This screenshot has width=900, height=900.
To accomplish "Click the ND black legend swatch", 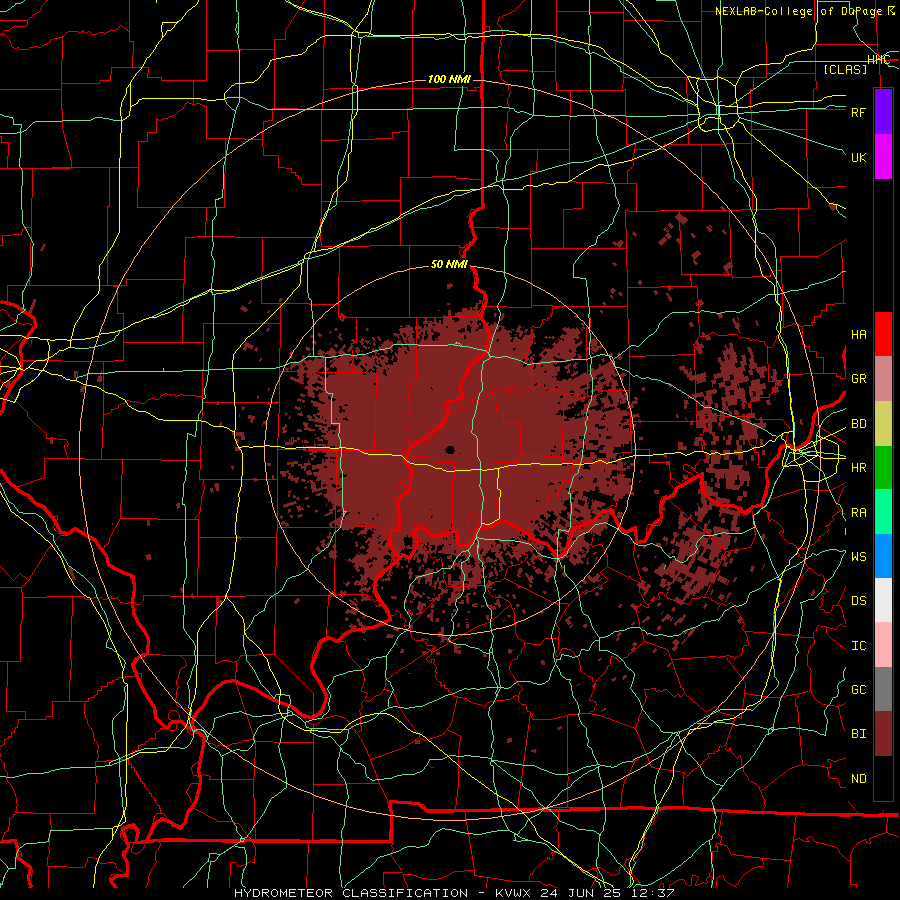I will pyautogui.click(x=883, y=778).
